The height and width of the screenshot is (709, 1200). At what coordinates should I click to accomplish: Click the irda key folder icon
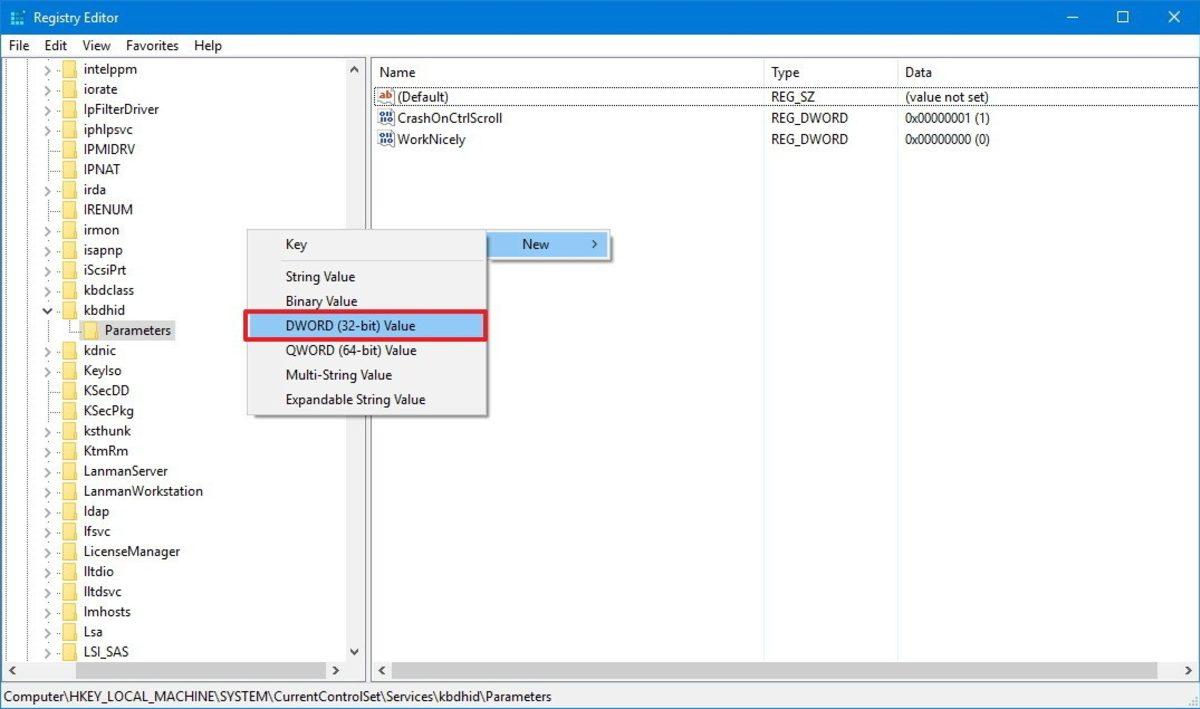67,189
